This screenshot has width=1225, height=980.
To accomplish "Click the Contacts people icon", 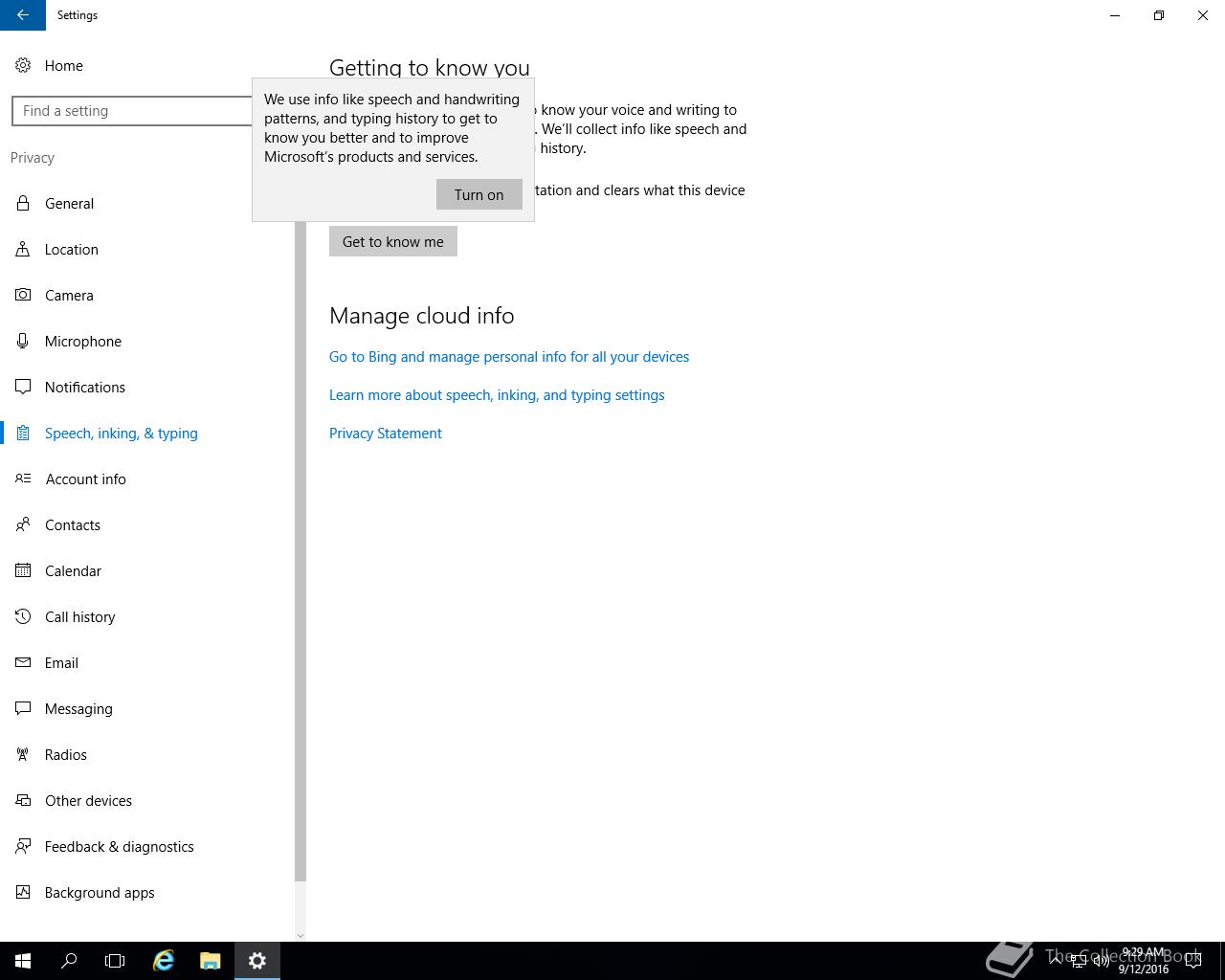I will [23, 525].
